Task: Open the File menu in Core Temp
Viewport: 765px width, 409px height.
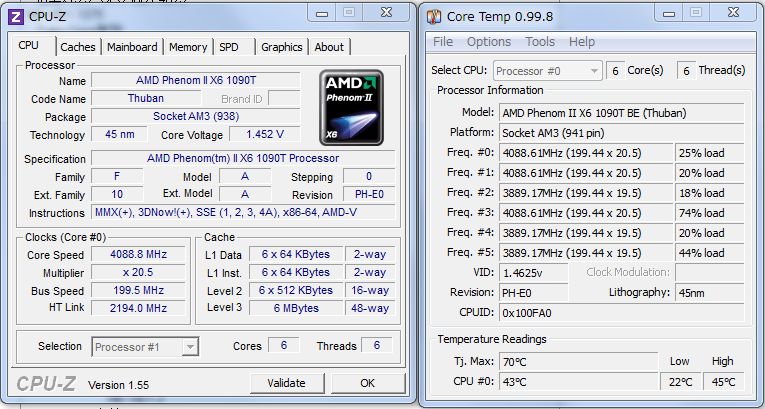Action: [443, 42]
